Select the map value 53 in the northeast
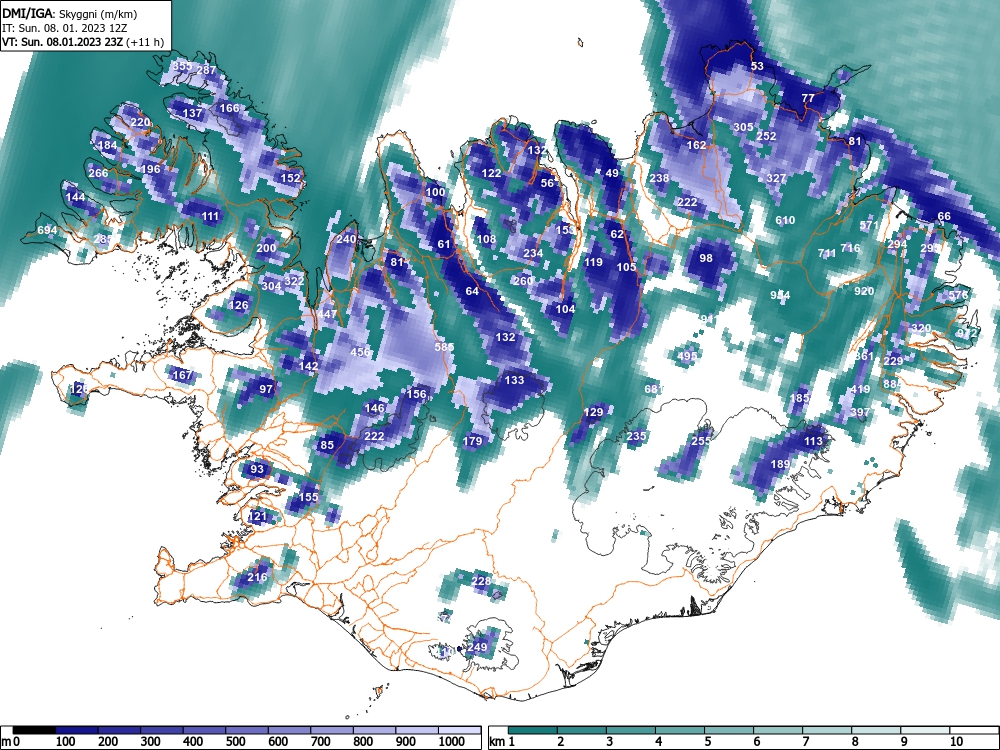The height and width of the screenshot is (750, 1000). 757,66
